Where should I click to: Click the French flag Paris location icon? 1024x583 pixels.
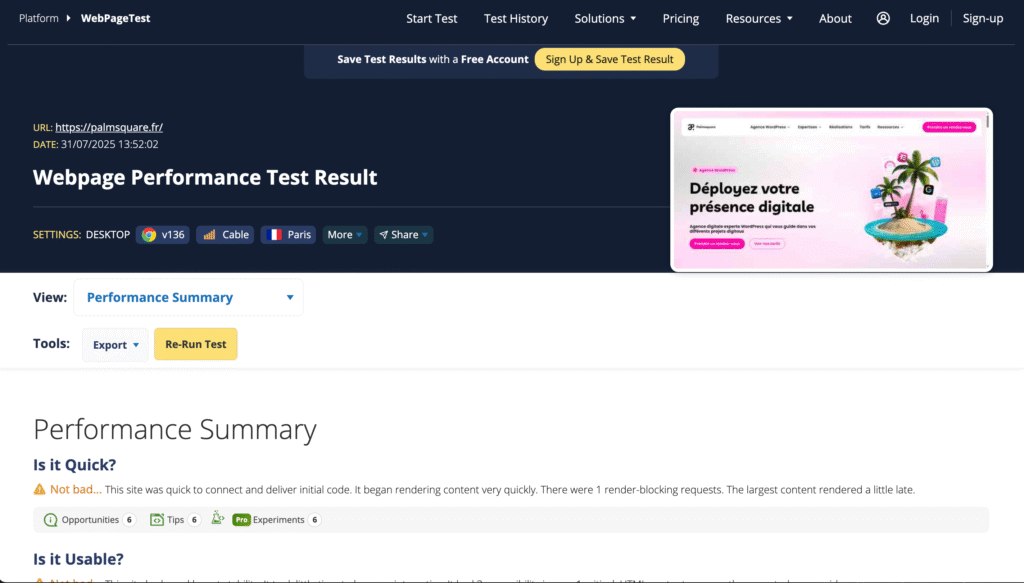(273, 235)
